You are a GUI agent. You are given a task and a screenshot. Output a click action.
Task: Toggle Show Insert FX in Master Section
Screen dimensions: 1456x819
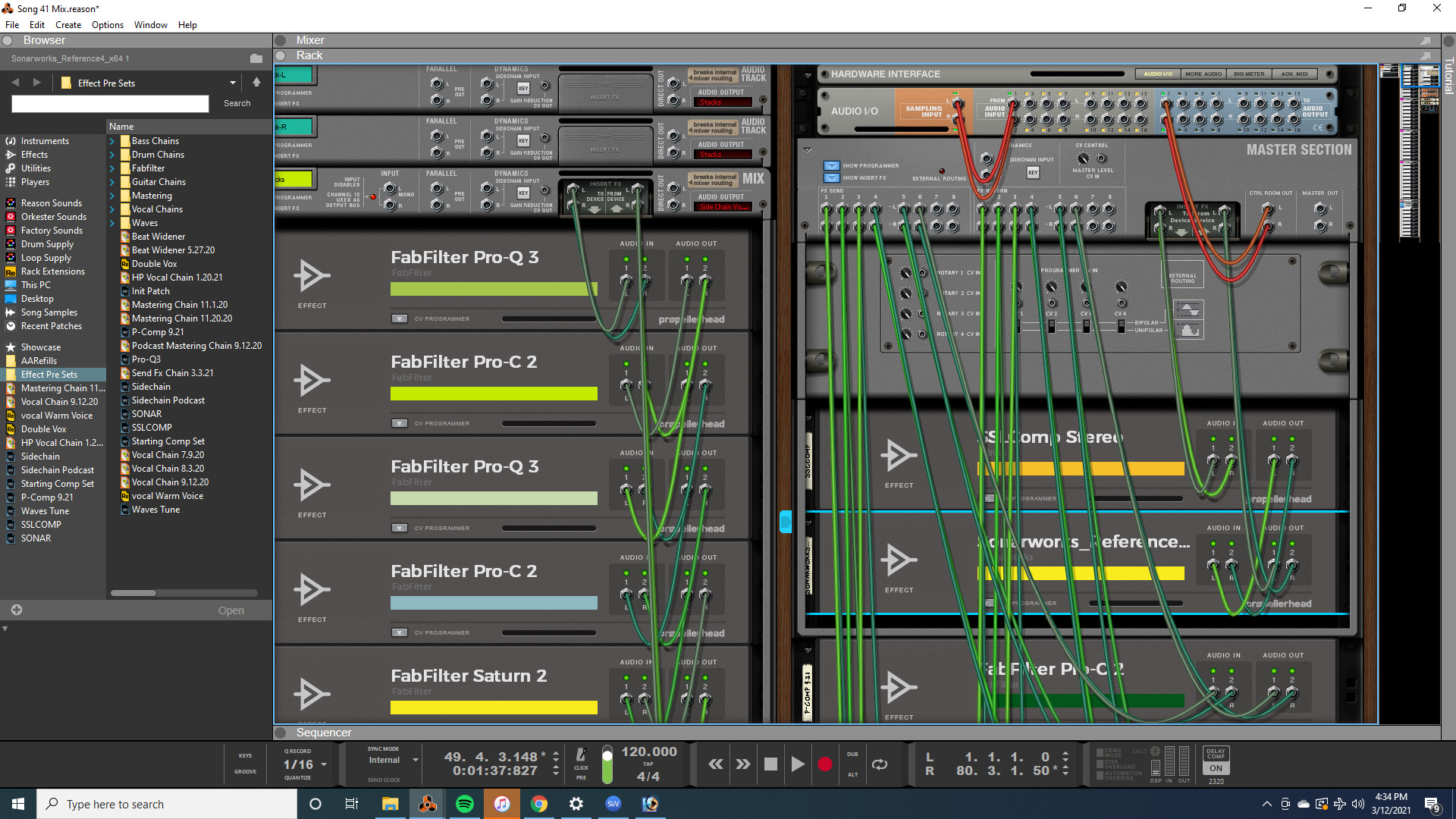click(832, 178)
